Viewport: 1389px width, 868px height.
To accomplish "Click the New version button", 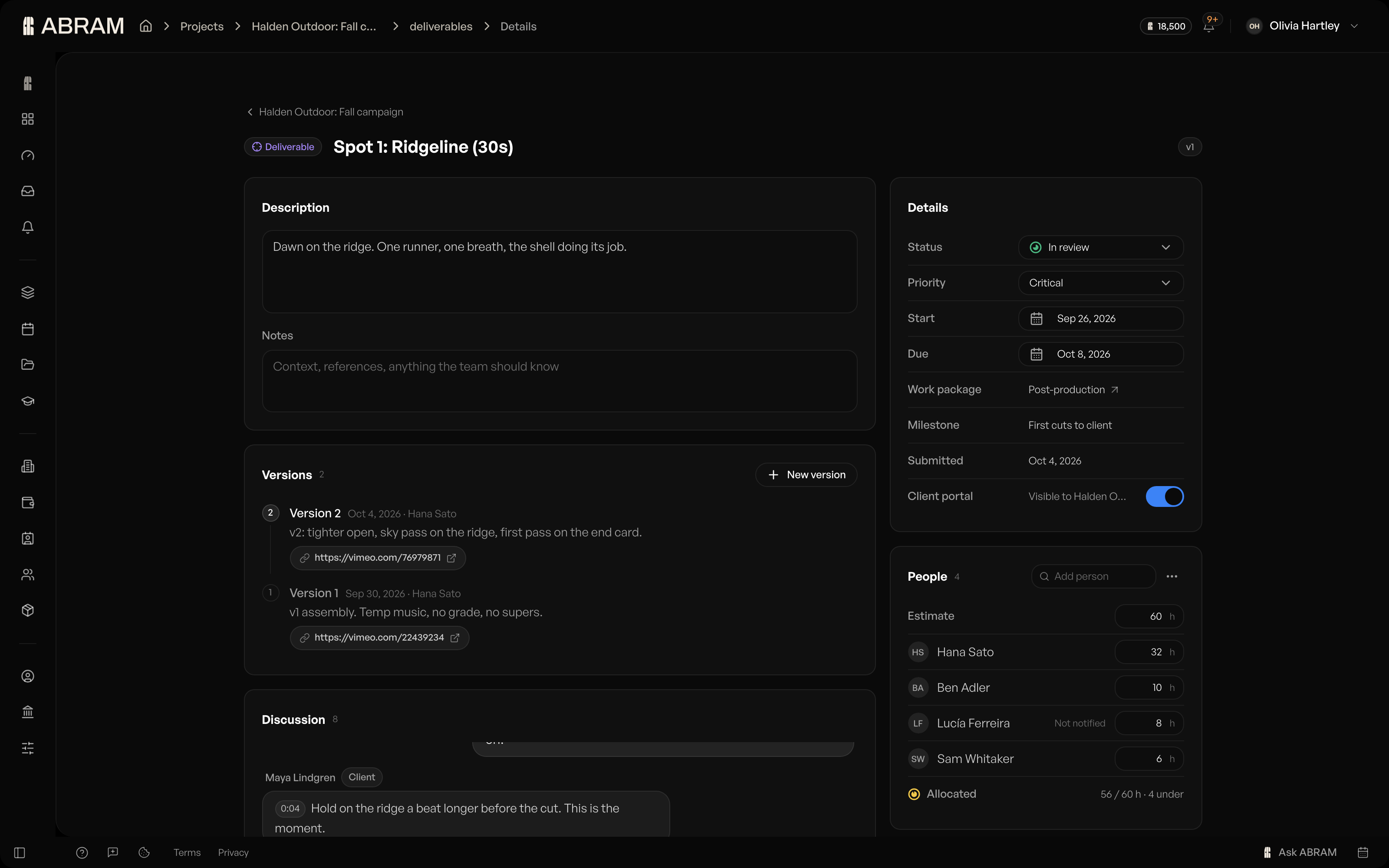I will point(806,475).
